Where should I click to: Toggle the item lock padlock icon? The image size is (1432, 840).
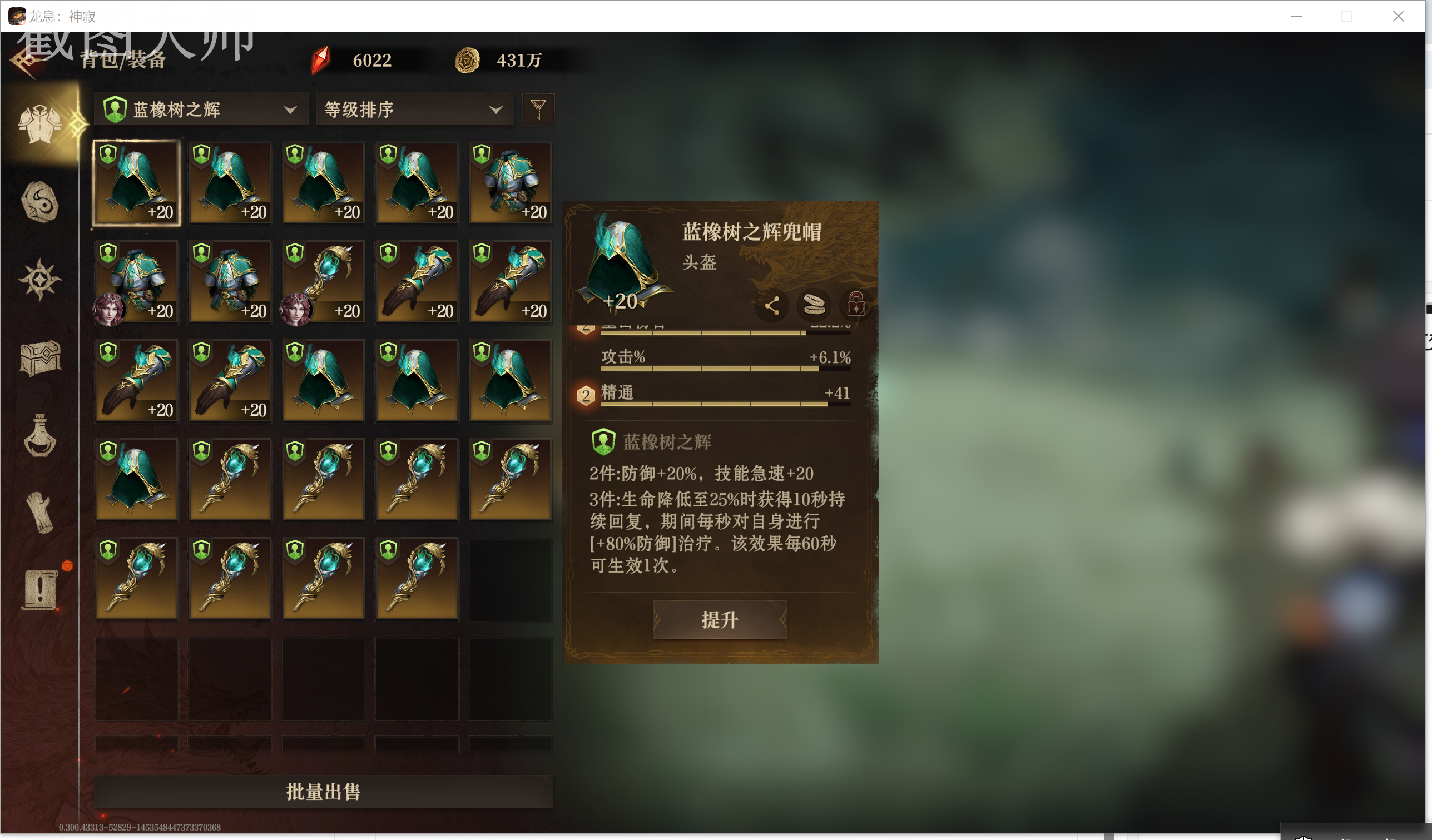(856, 305)
